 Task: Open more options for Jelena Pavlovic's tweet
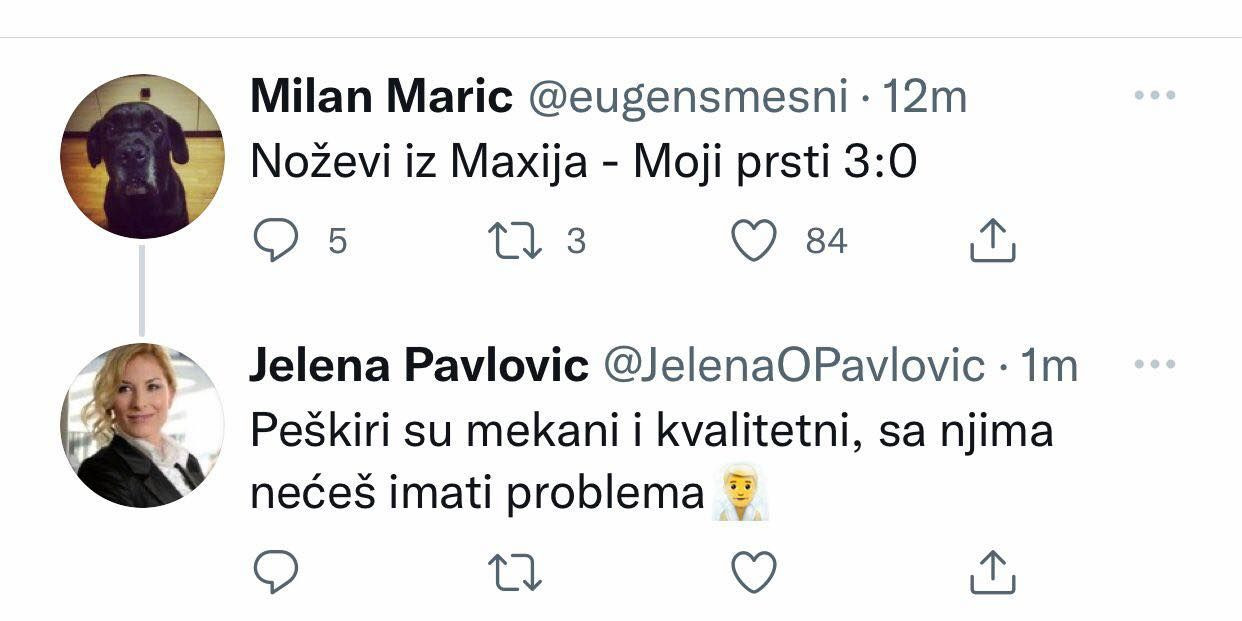pyautogui.click(x=1155, y=366)
